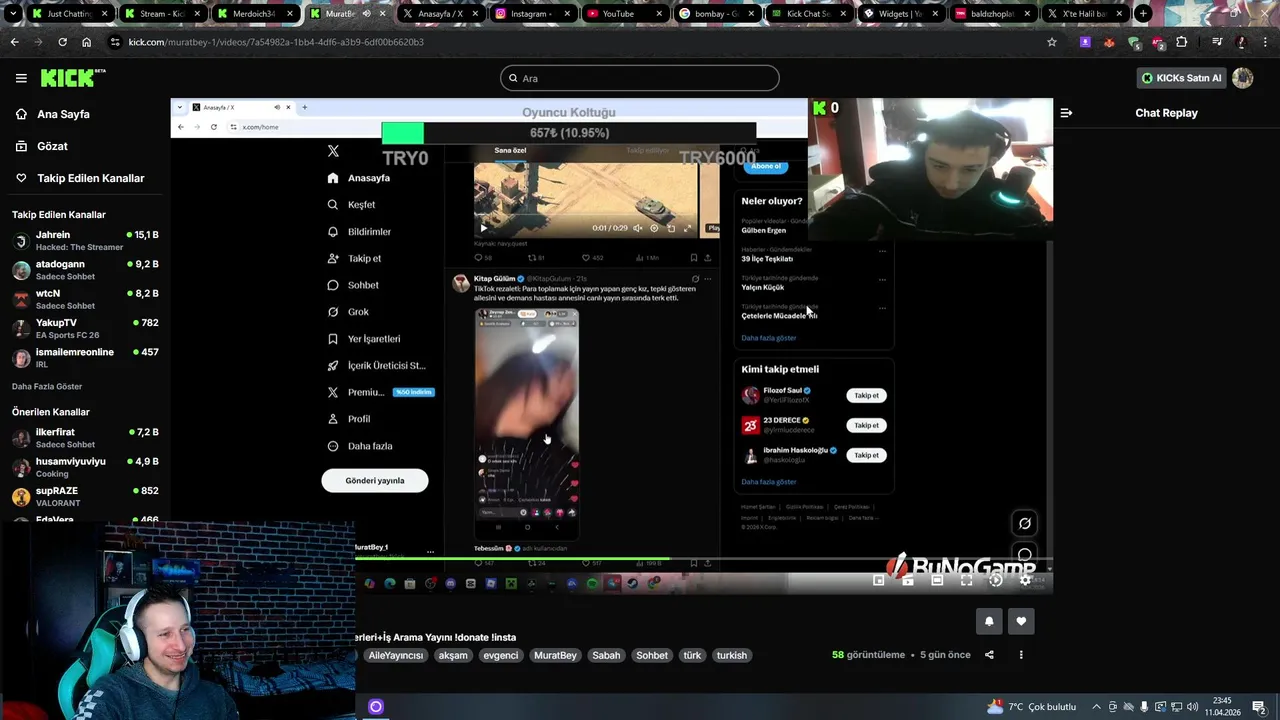The height and width of the screenshot is (720, 1280).
Task: Collapse the Chat Replay panel
Action: tap(1066, 113)
